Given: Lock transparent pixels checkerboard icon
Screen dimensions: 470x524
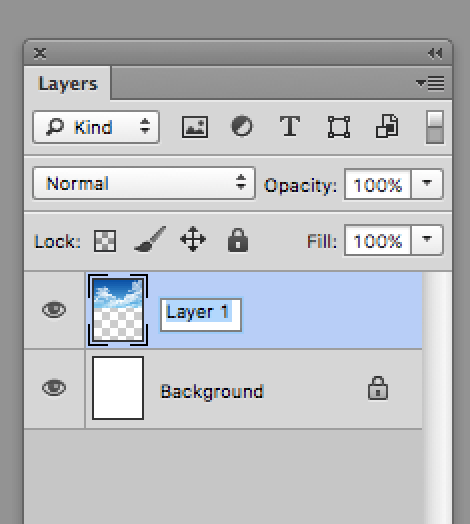Looking at the screenshot, I should [x=105, y=241].
